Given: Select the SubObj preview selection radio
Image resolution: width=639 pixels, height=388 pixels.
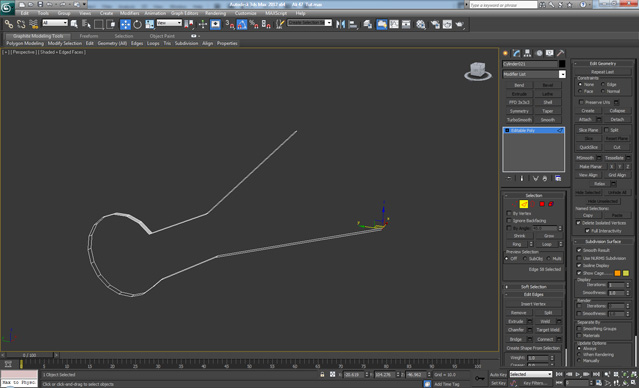Looking at the screenshot, I should pyautogui.click(x=525, y=258).
